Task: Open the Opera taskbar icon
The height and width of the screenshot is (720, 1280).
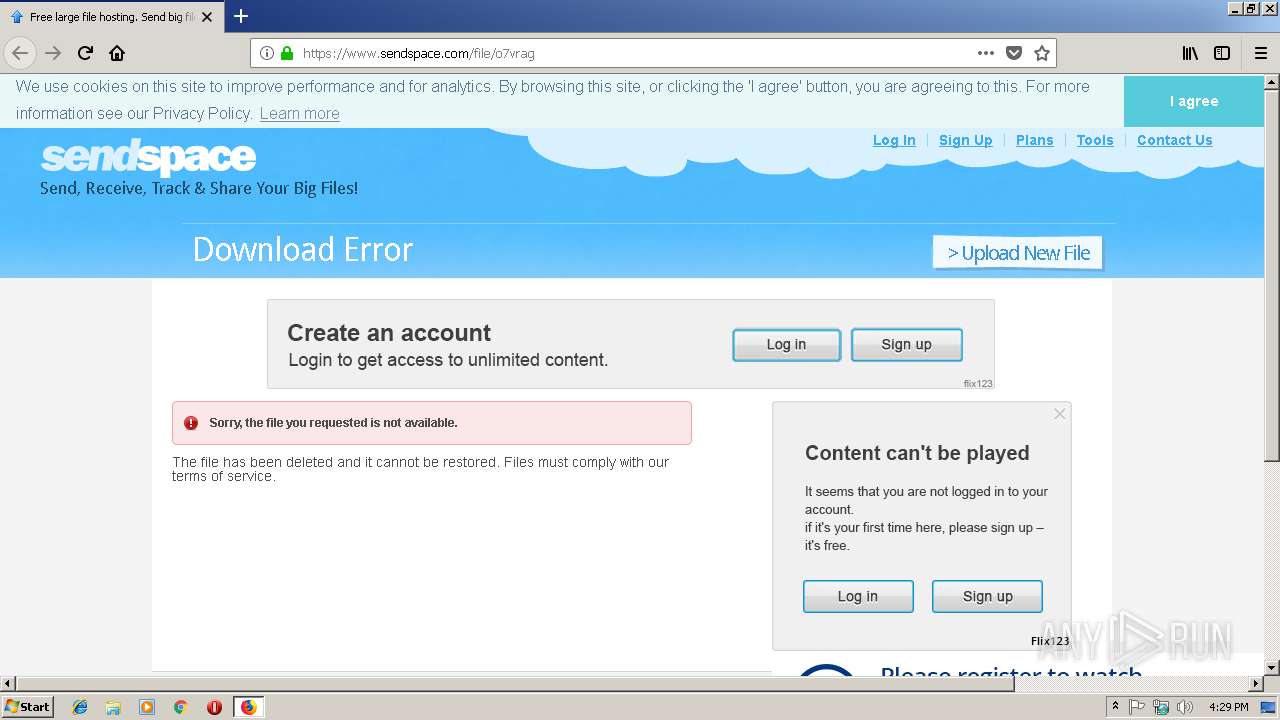Action: coord(214,707)
